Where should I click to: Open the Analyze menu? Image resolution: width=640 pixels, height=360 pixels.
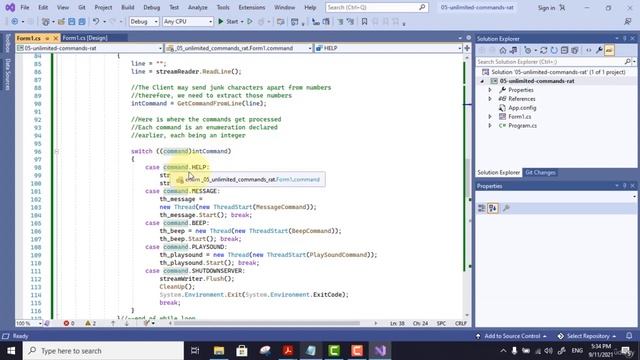198,8
